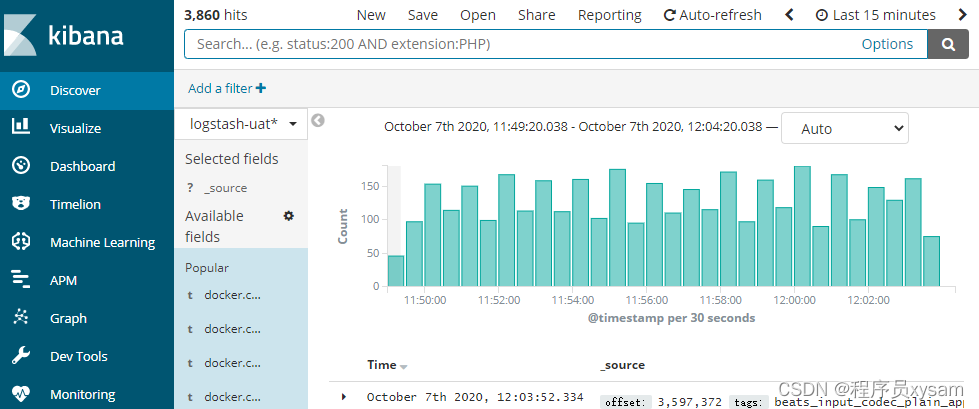
Task: Open the Dev Tools wrench icon
Action: pos(21,356)
